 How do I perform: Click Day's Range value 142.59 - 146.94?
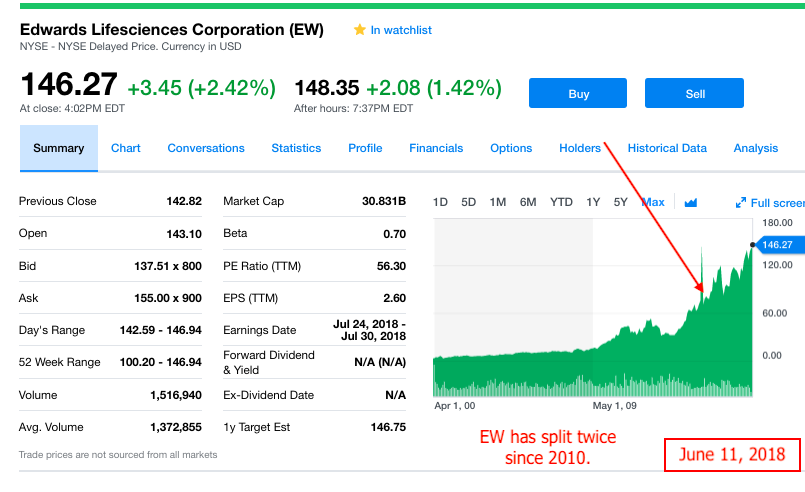tap(161, 330)
